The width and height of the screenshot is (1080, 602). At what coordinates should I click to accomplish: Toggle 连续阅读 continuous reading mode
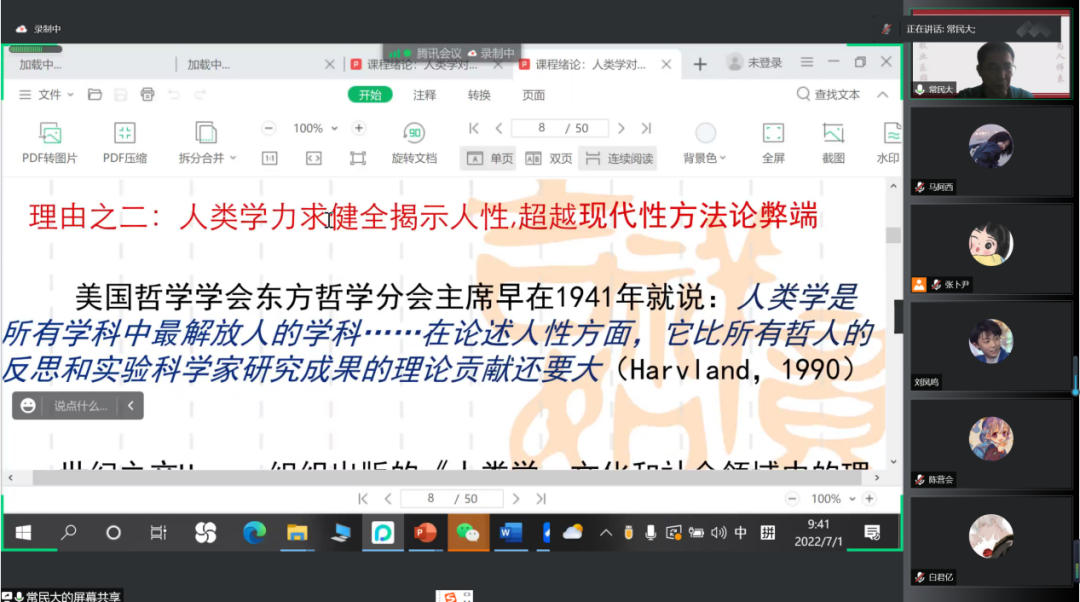(x=619, y=158)
